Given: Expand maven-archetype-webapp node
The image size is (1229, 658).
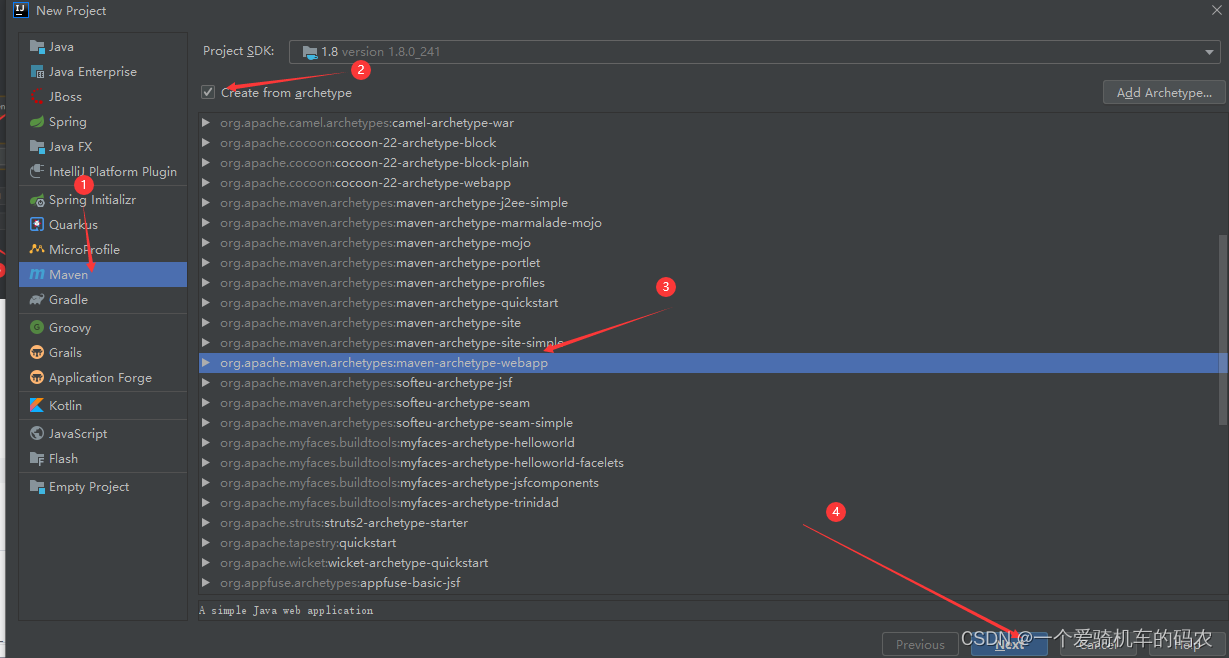Looking at the screenshot, I should (206, 363).
